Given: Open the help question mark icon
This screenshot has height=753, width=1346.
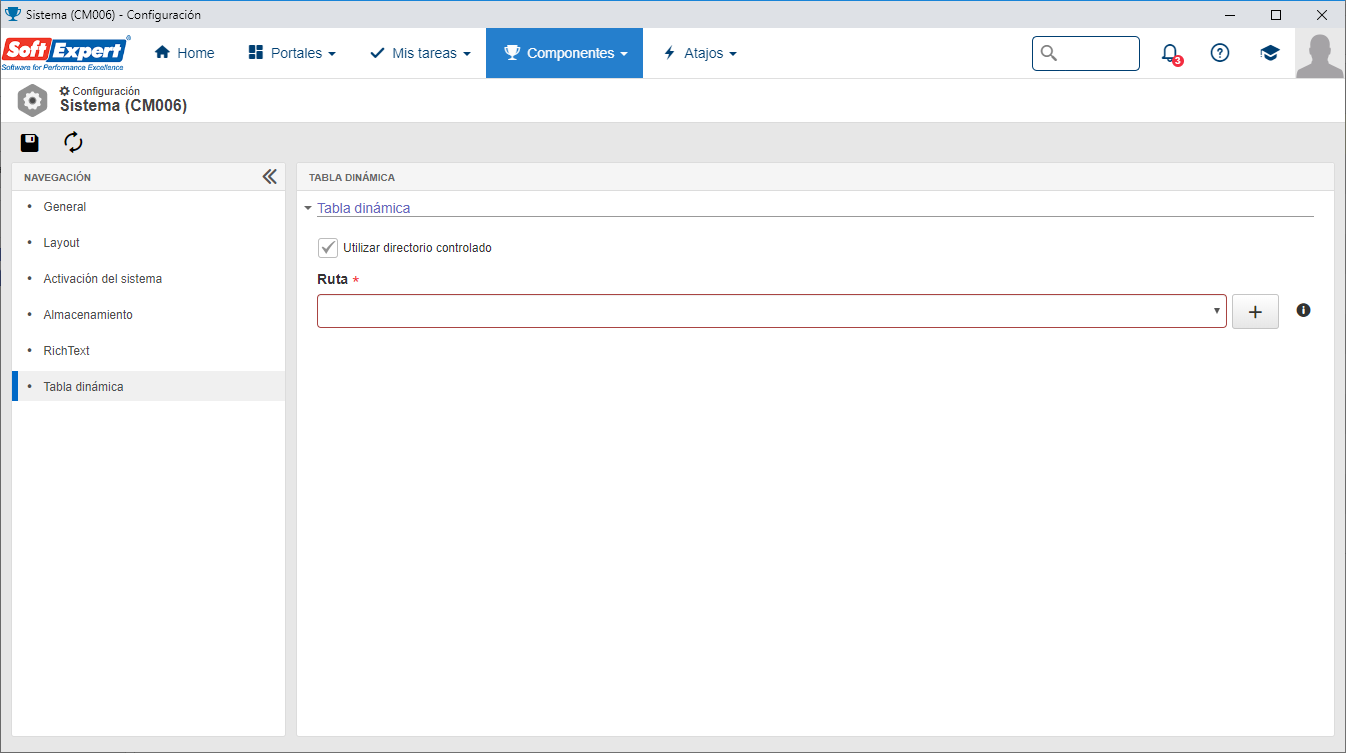Looking at the screenshot, I should [1220, 53].
